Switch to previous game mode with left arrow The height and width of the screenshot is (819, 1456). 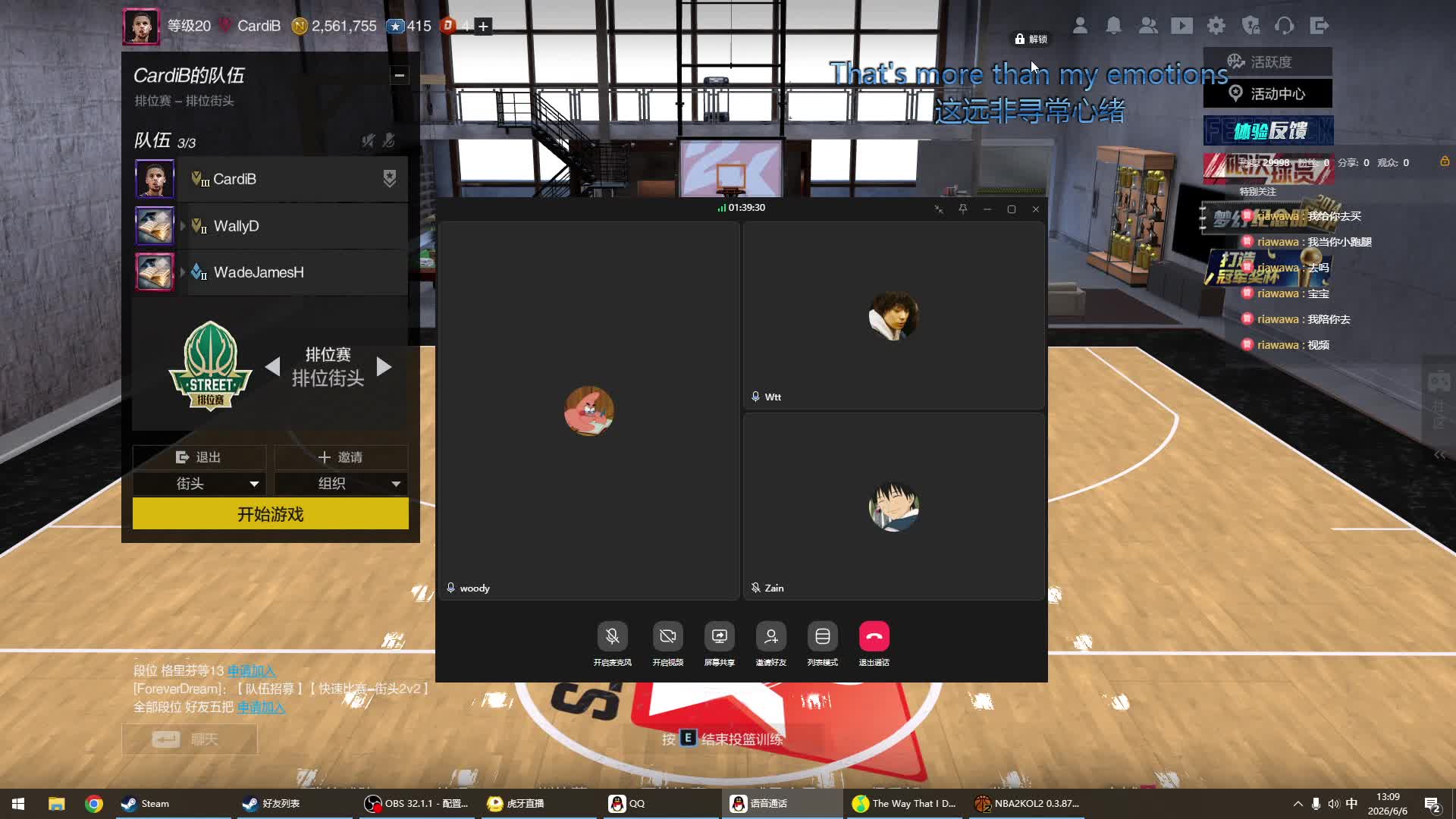tap(273, 367)
